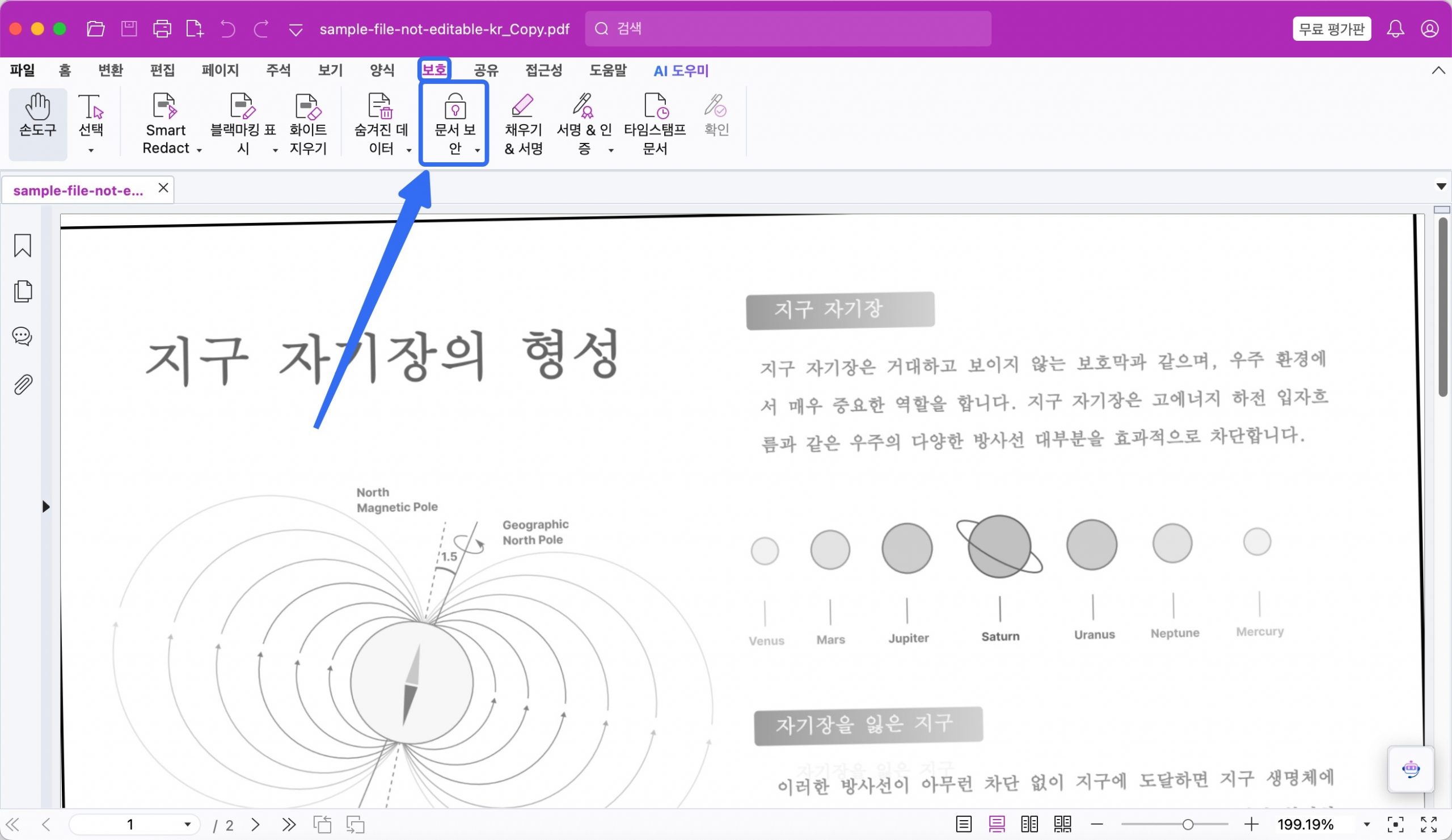Open file using folder icon
The image size is (1452, 840).
(96, 29)
